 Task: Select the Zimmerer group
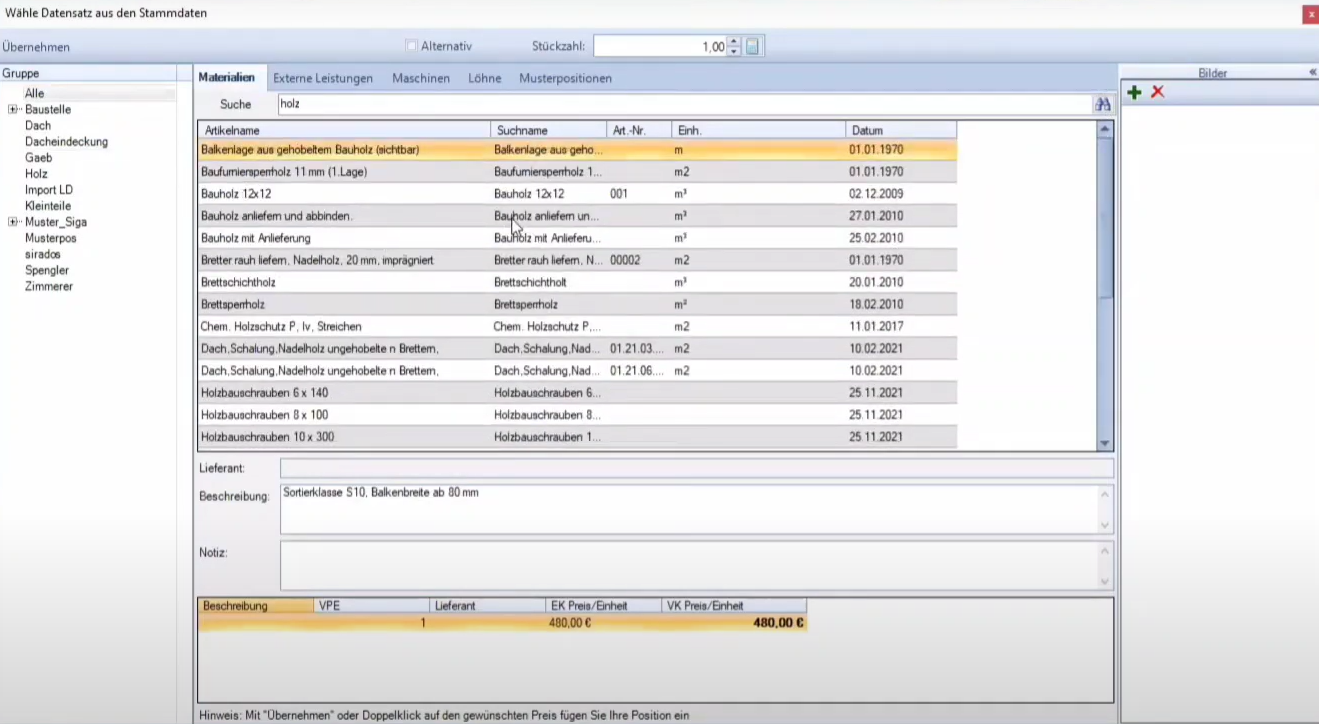tap(49, 286)
